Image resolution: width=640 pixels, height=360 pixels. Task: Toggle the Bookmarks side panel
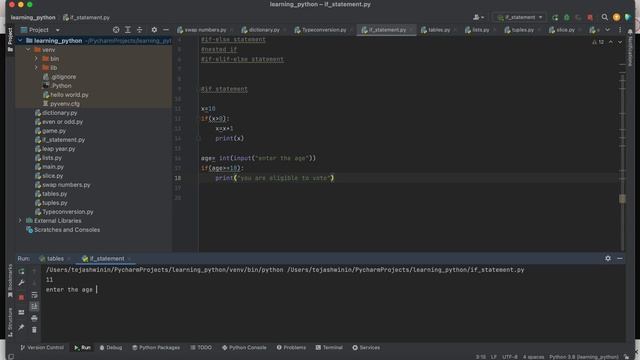(10, 280)
